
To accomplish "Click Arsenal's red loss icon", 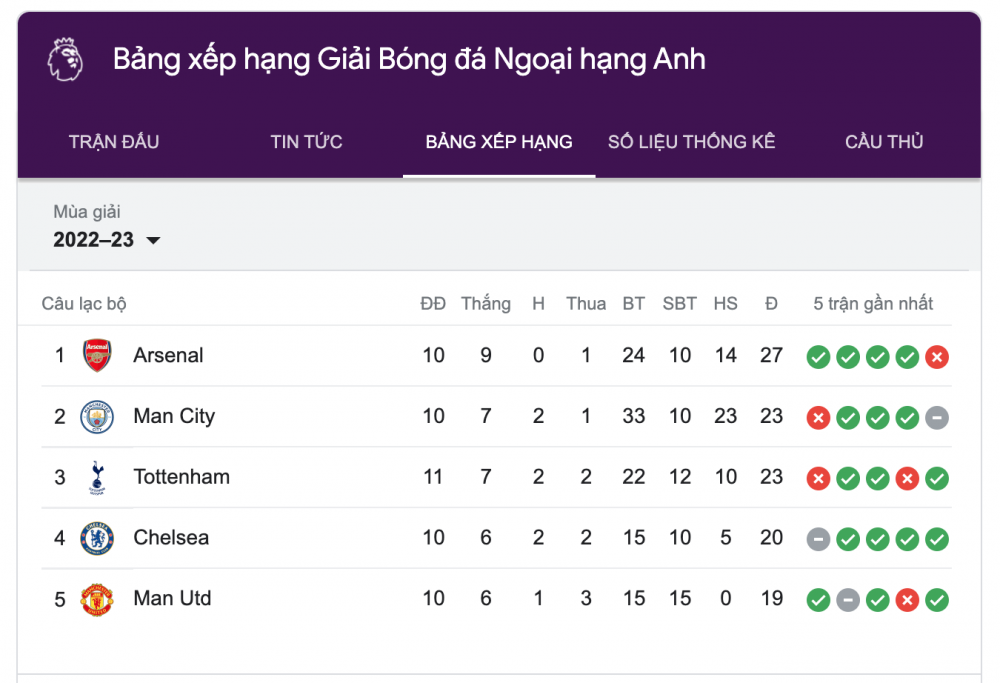I will pos(937,357).
